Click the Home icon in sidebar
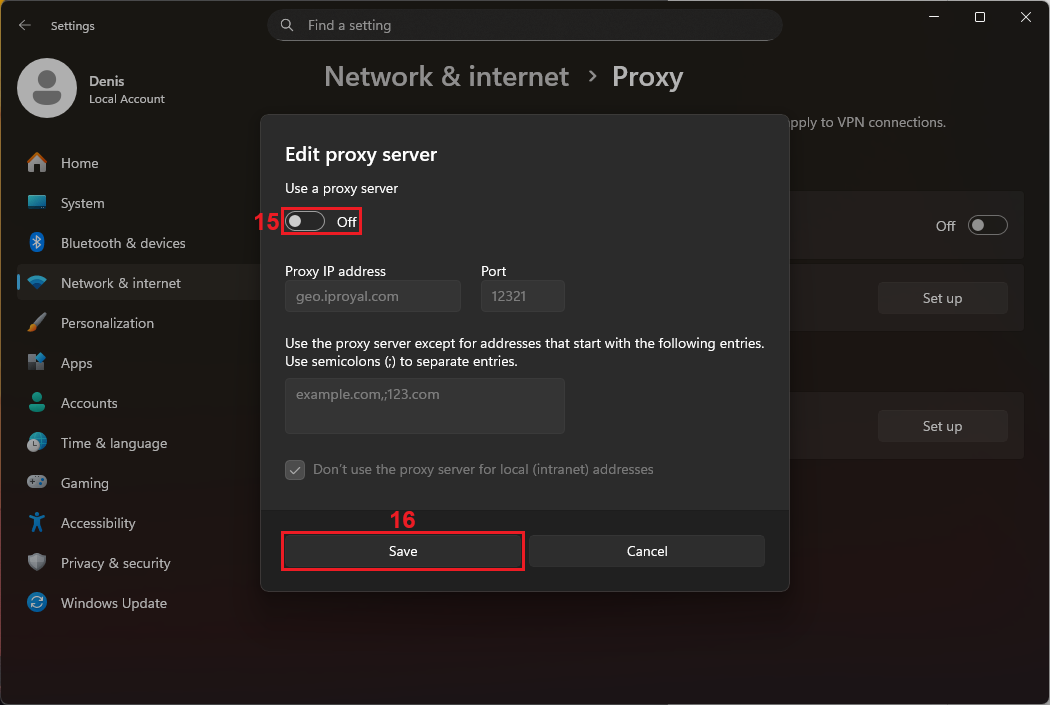Viewport: 1050px width, 705px height. (x=37, y=163)
